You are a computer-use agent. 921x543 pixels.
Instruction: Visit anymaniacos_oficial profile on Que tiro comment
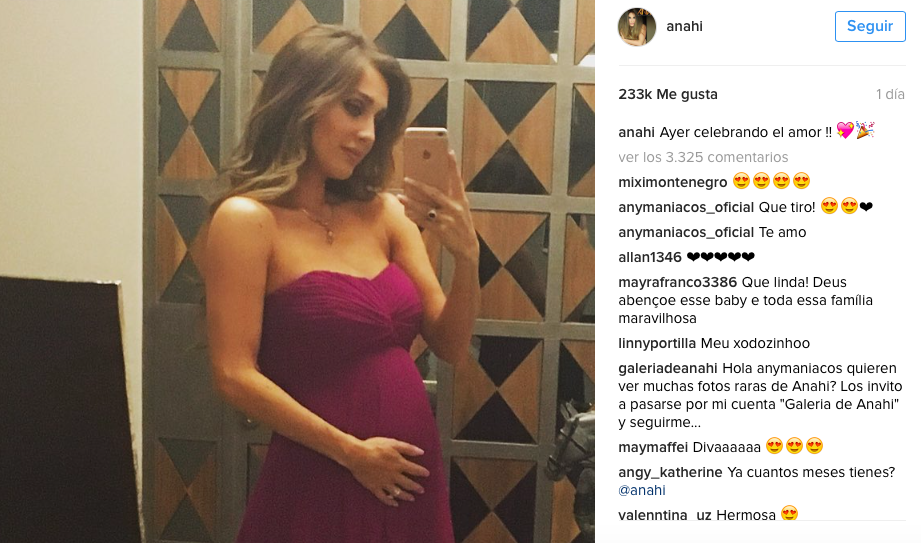coord(686,207)
